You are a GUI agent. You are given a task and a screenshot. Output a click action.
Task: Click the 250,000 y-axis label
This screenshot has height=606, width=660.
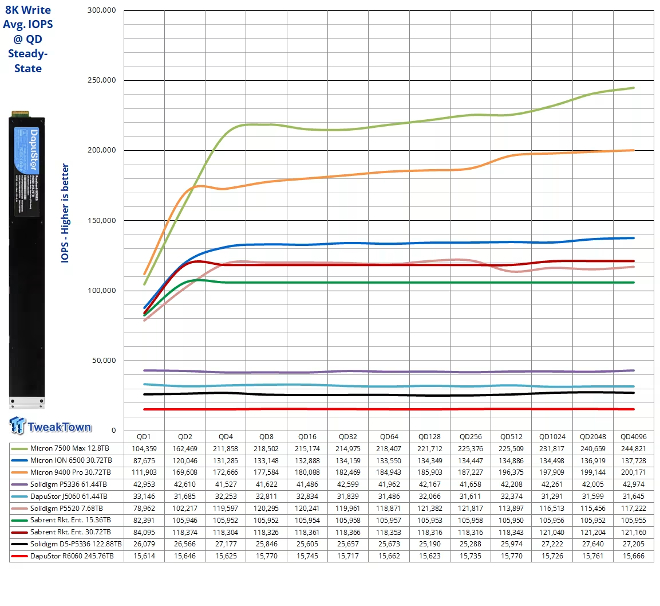(102, 80)
